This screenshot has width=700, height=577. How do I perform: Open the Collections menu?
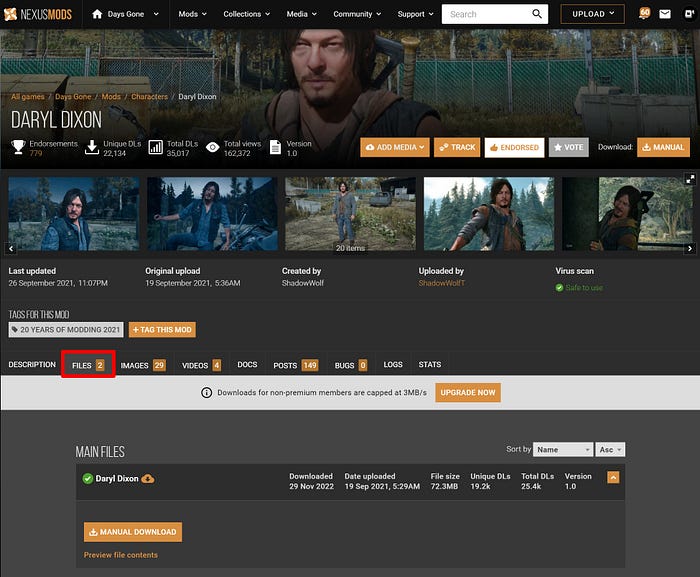pyautogui.click(x=246, y=14)
